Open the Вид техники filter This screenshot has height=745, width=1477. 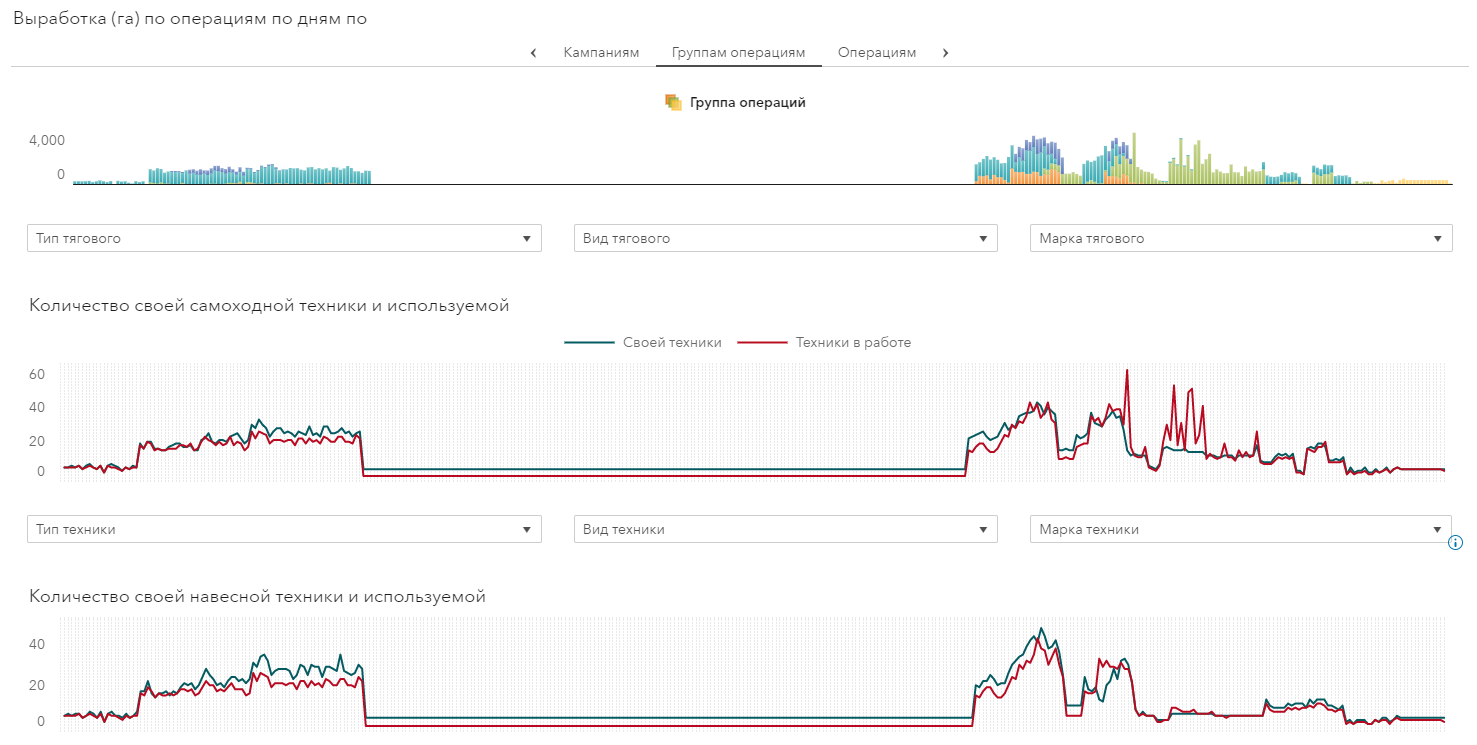click(785, 529)
